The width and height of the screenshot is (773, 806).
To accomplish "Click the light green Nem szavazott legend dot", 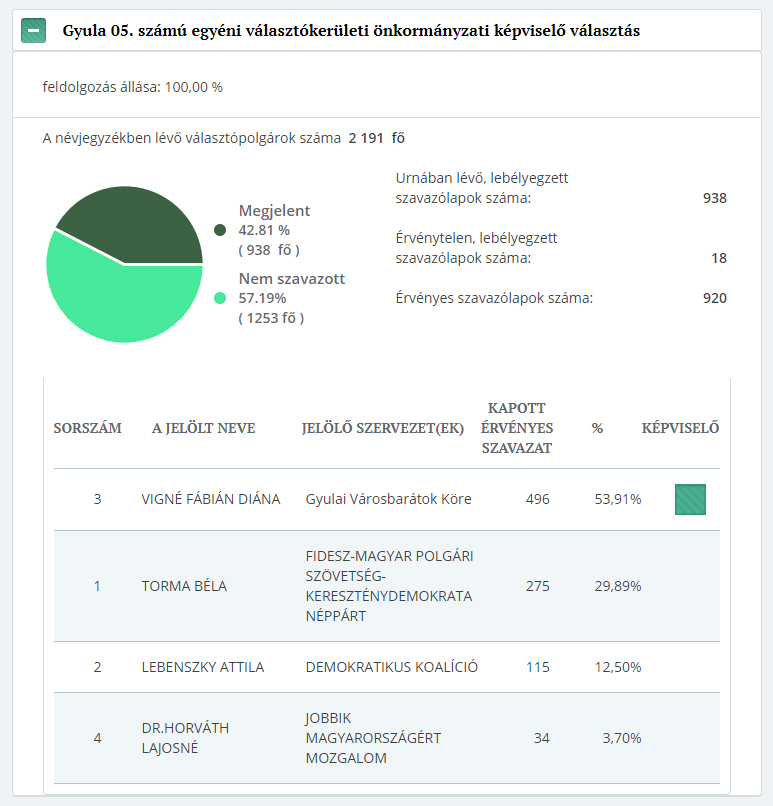I will (x=220, y=298).
